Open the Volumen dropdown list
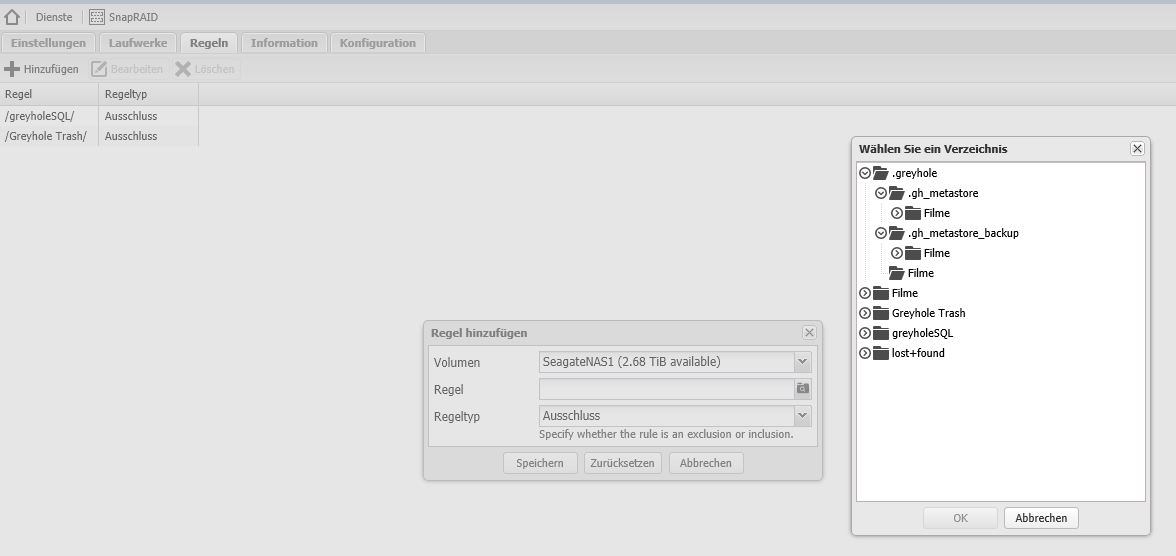The height and width of the screenshot is (556, 1176). tap(803, 362)
